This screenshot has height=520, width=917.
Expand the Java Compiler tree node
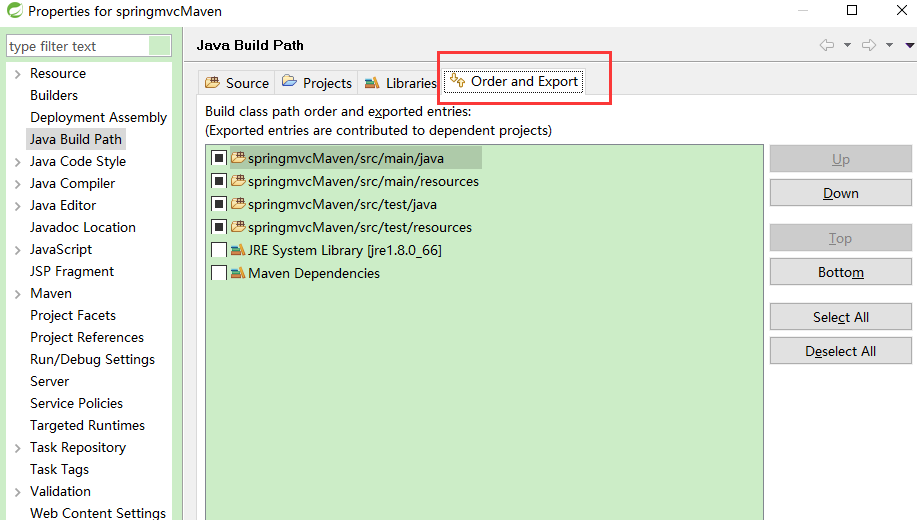tap(17, 184)
